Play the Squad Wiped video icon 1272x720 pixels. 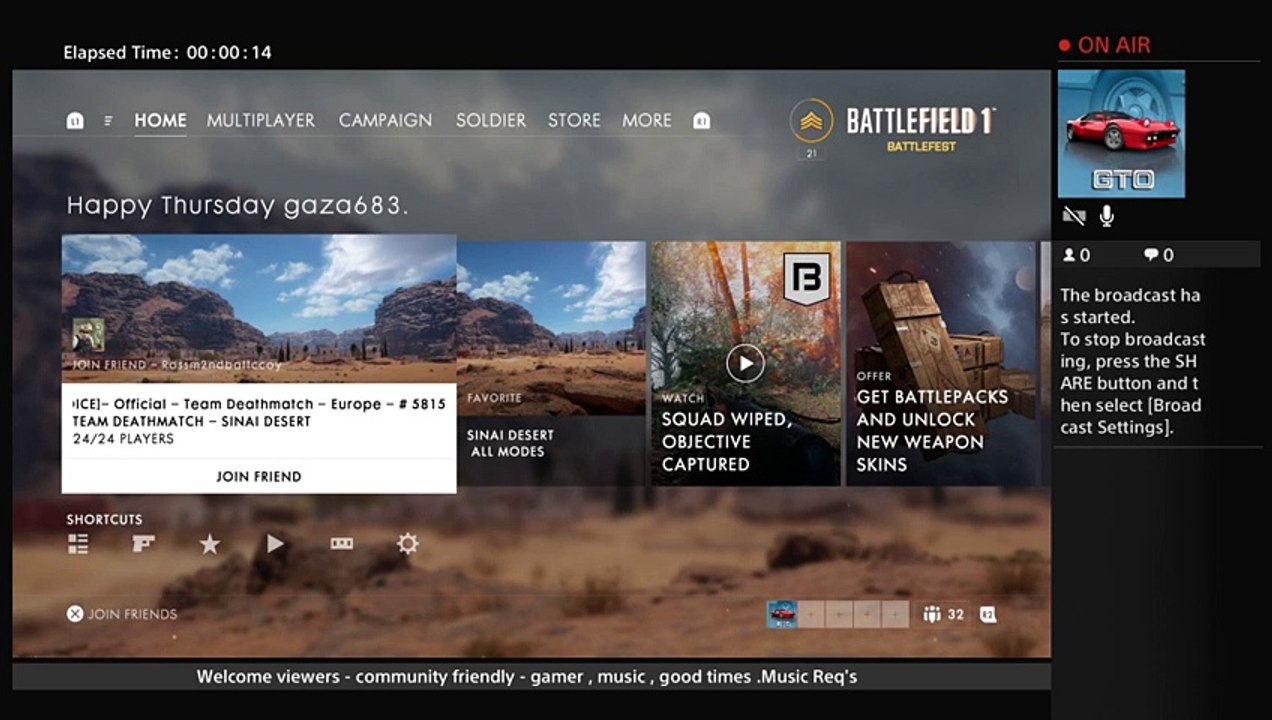click(x=745, y=363)
